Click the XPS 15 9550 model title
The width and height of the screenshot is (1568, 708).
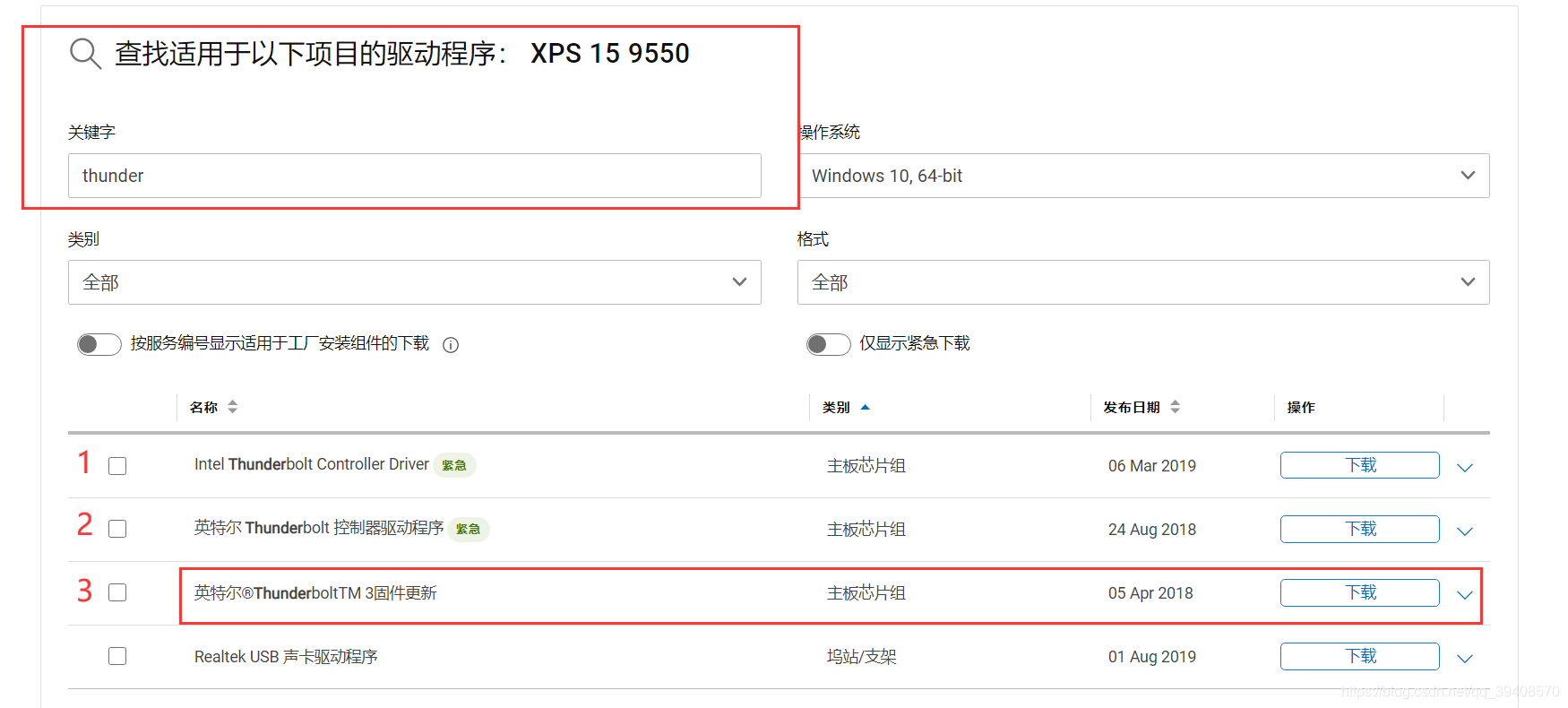point(610,54)
